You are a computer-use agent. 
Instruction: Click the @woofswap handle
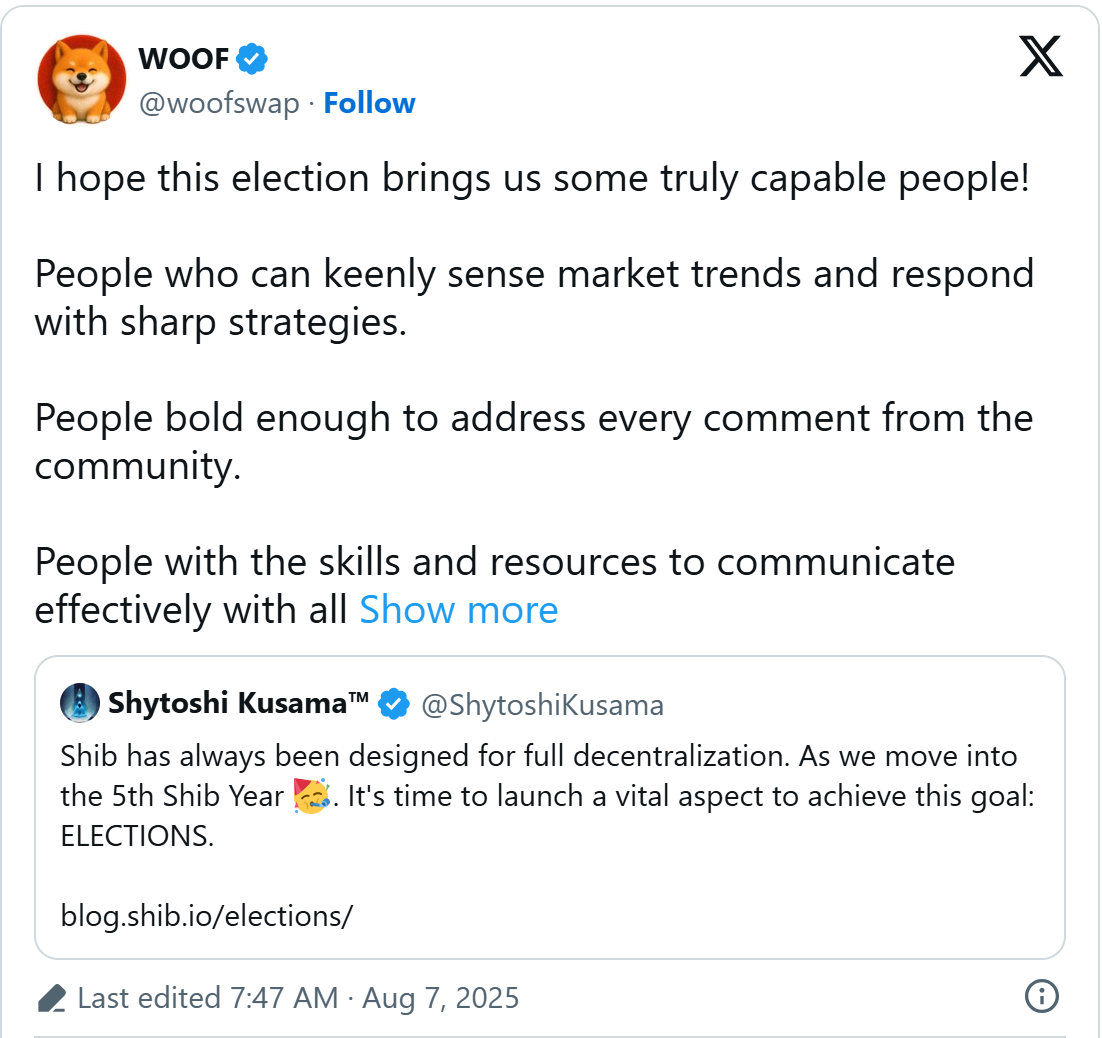pyautogui.click(x=218, y=103)
